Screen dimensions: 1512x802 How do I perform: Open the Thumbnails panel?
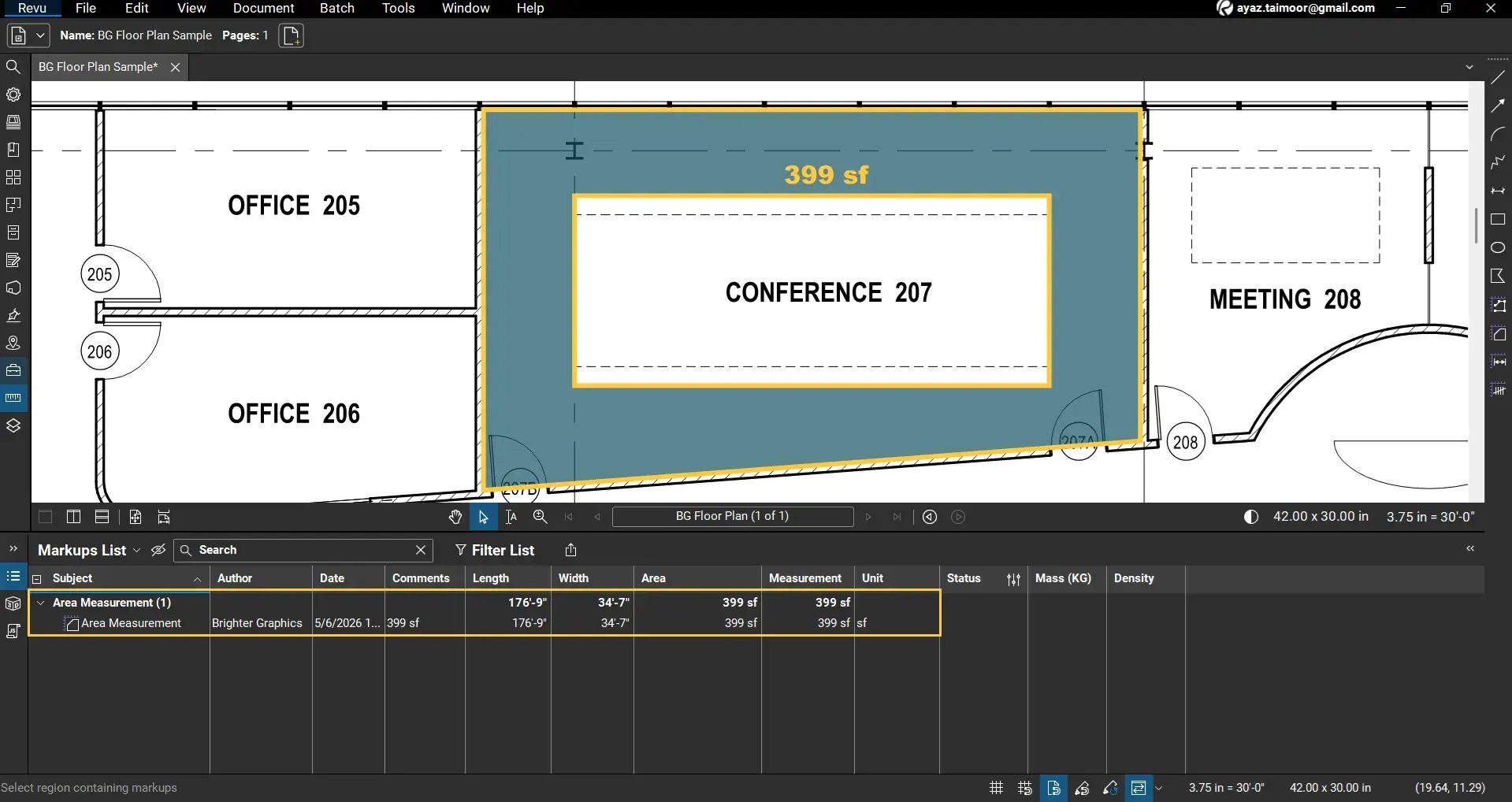pyautogui.click(x=13, y=122)
